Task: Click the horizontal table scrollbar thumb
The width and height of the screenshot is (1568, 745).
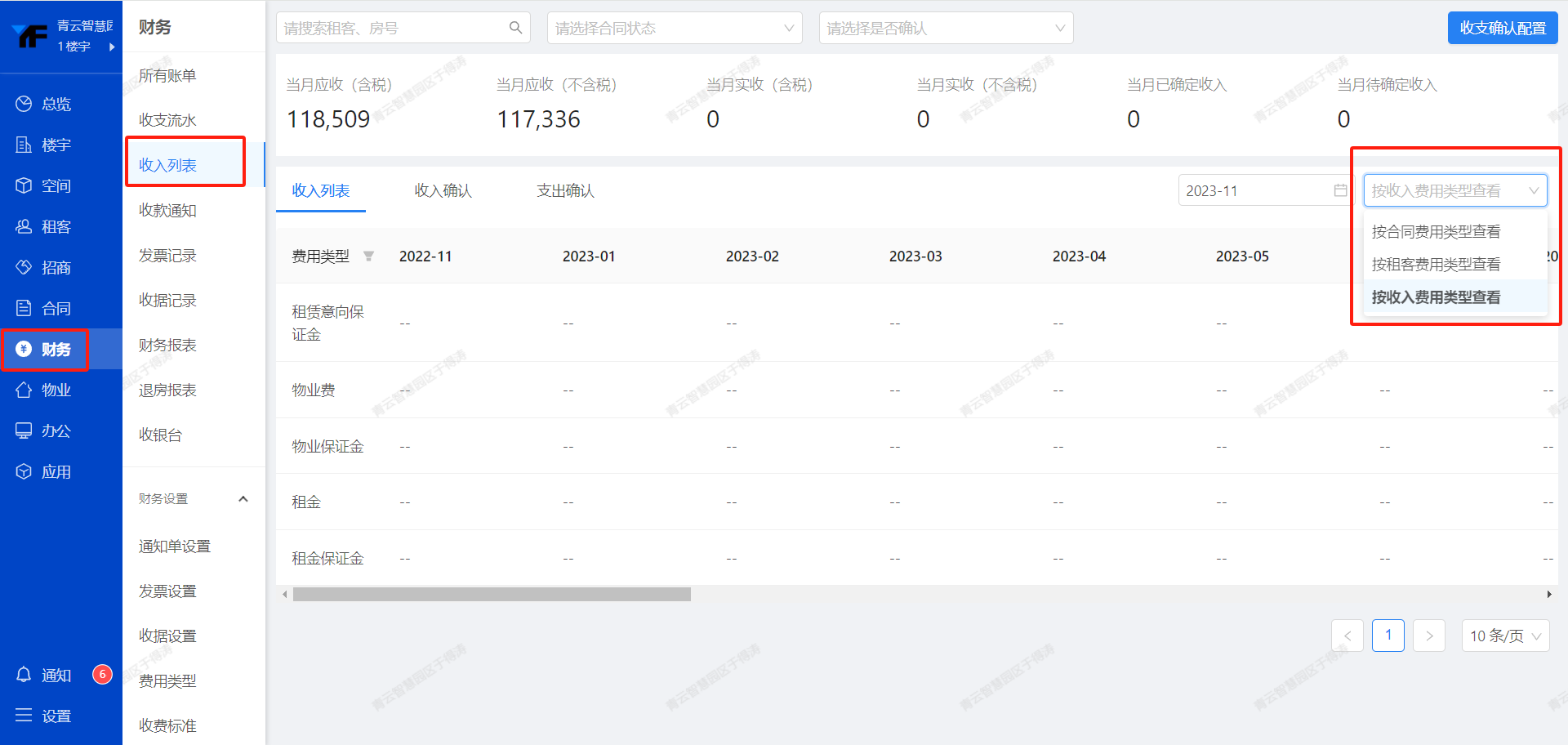Action: click(492, 595)
